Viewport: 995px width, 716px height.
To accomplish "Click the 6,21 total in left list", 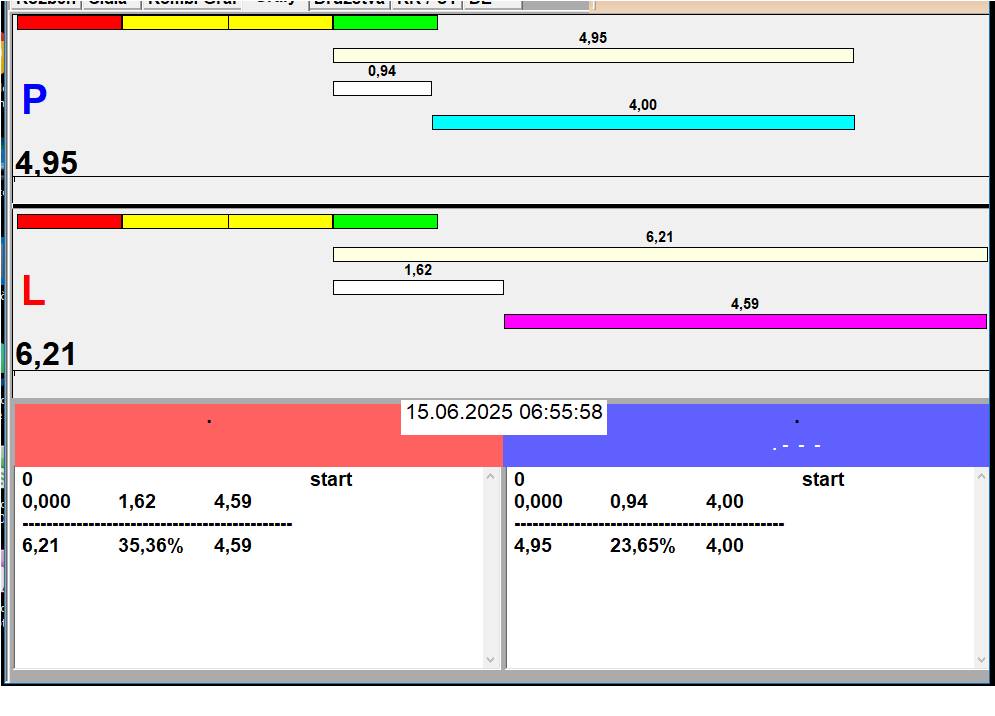I will pyautogui.click(x=41, y=545).
